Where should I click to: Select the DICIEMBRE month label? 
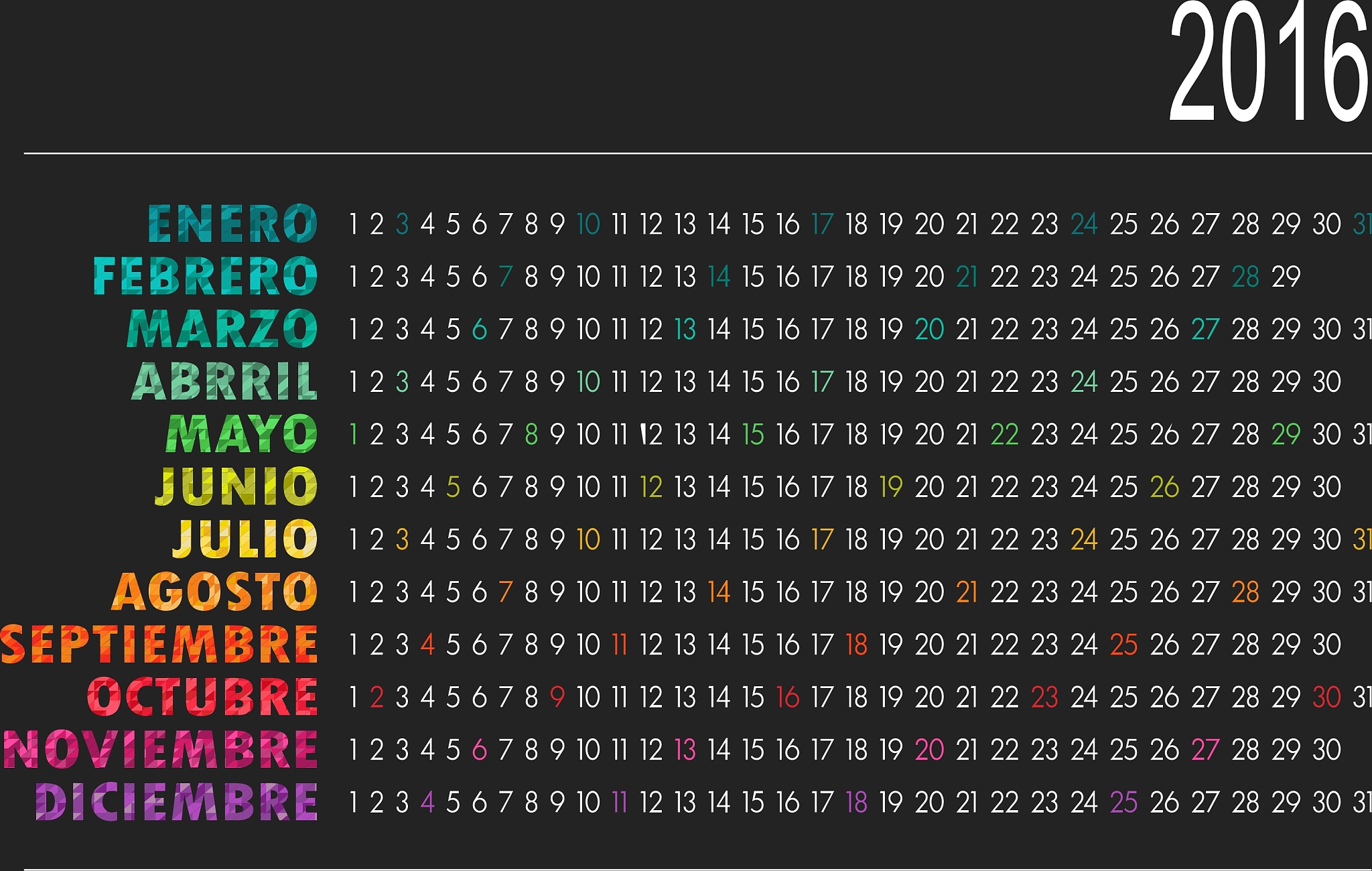(x=177, y=802)
